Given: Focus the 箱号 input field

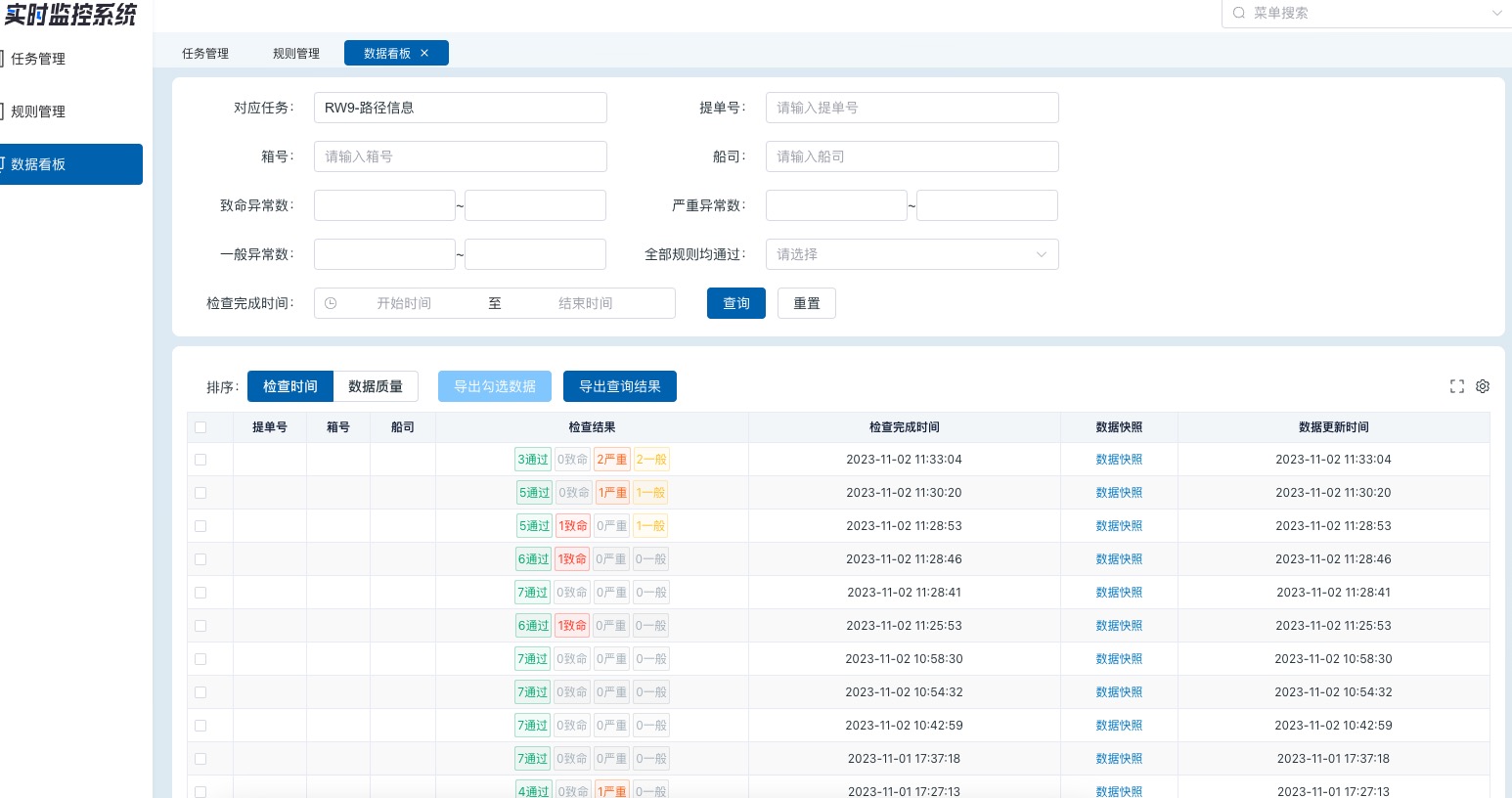Looking at the screenshot, I should tap(461, 156).
